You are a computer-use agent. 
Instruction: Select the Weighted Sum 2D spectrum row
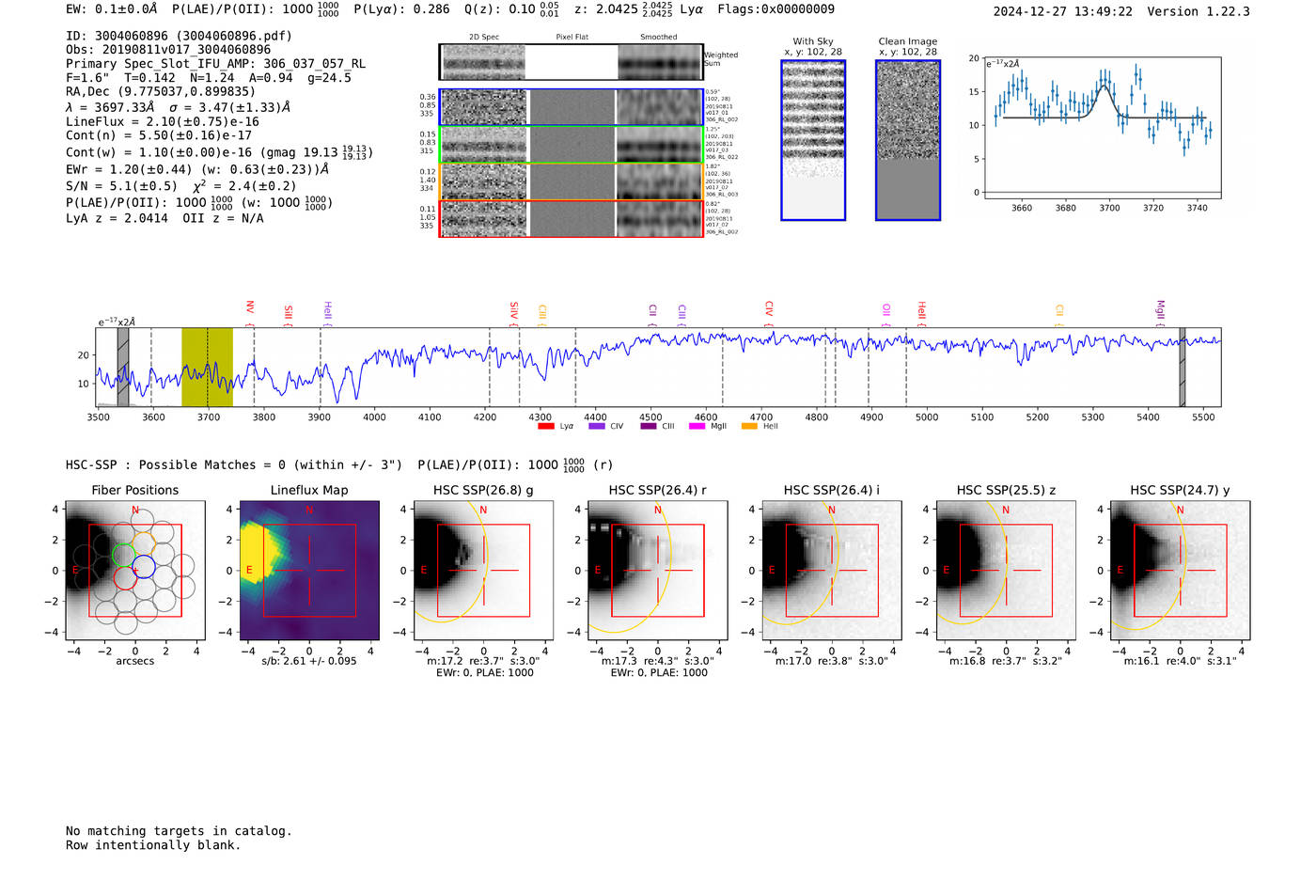572,62
